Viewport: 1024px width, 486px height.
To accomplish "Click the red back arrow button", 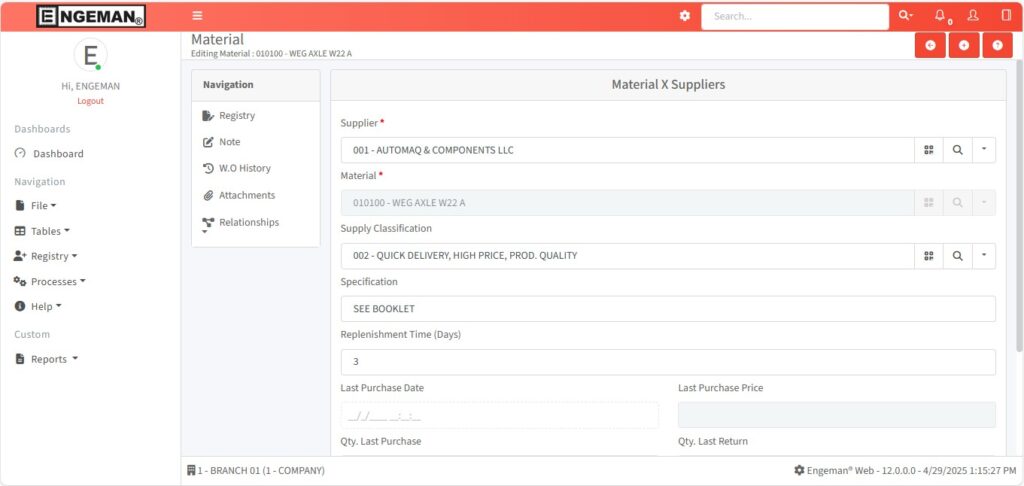I will click(x=930, y=45).
